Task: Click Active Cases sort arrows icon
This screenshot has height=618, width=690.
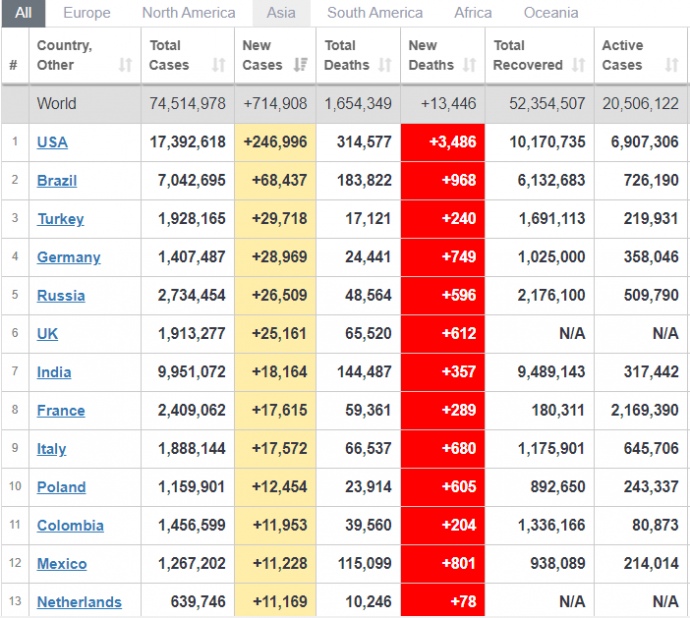Action: click(670, 65)
